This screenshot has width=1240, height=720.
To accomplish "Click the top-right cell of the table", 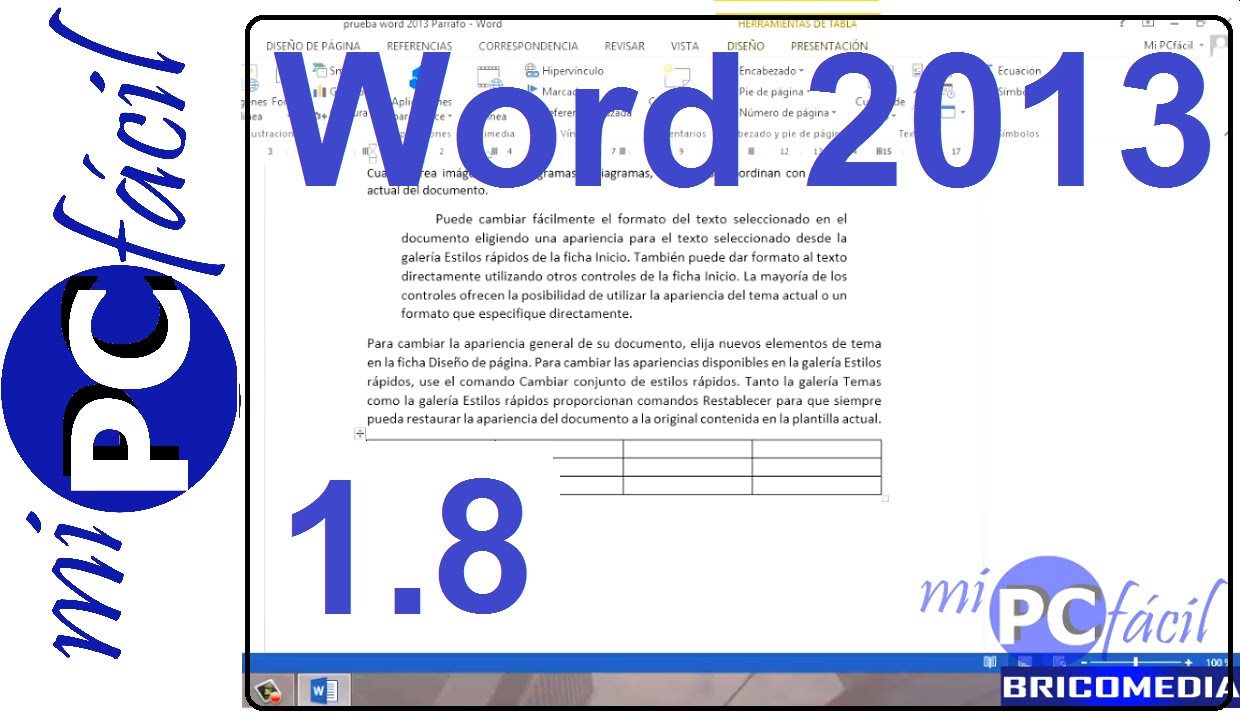I will coord(816,449).
